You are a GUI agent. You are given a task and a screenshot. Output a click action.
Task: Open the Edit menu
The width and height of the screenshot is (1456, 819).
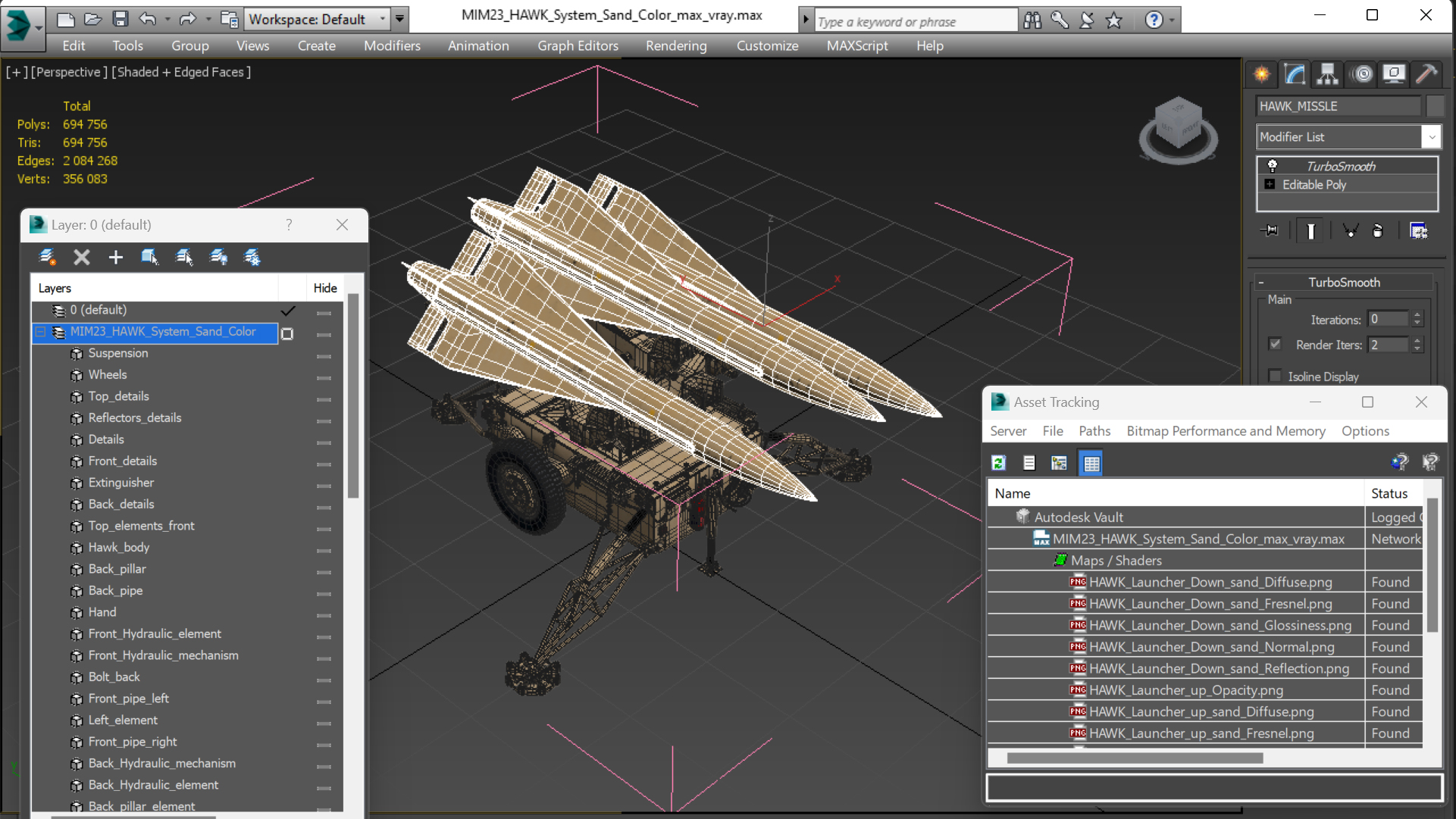point(74,45)
